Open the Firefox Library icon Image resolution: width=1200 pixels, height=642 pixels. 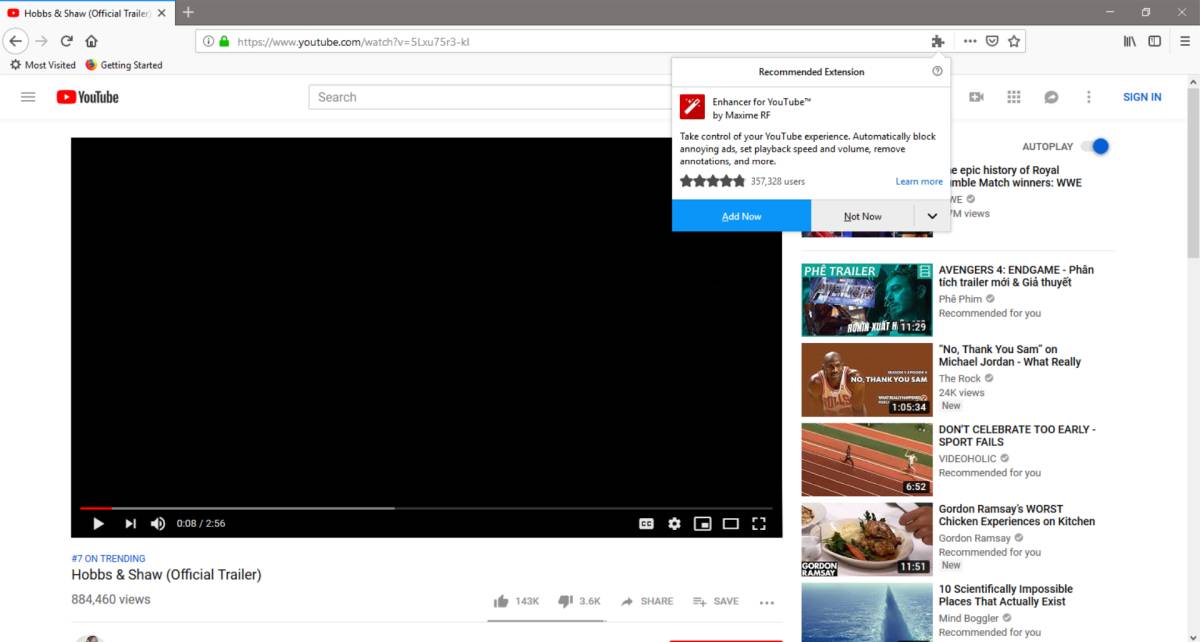pos(1130,41)
